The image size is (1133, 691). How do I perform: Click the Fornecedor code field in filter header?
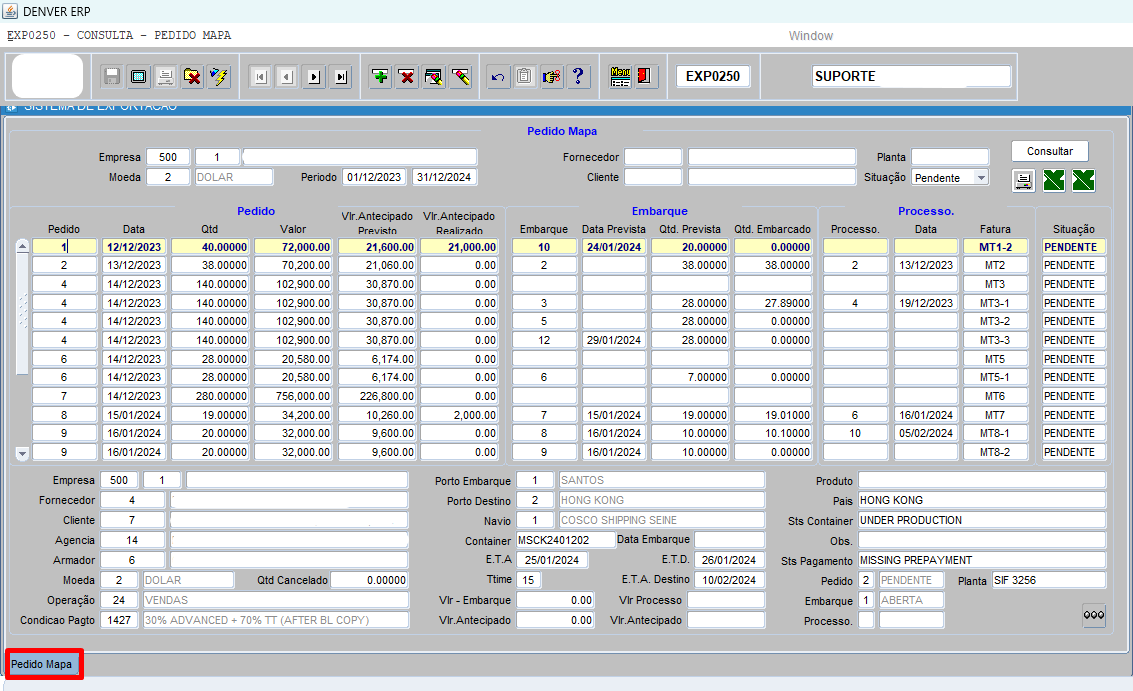(x=653, y=157)
